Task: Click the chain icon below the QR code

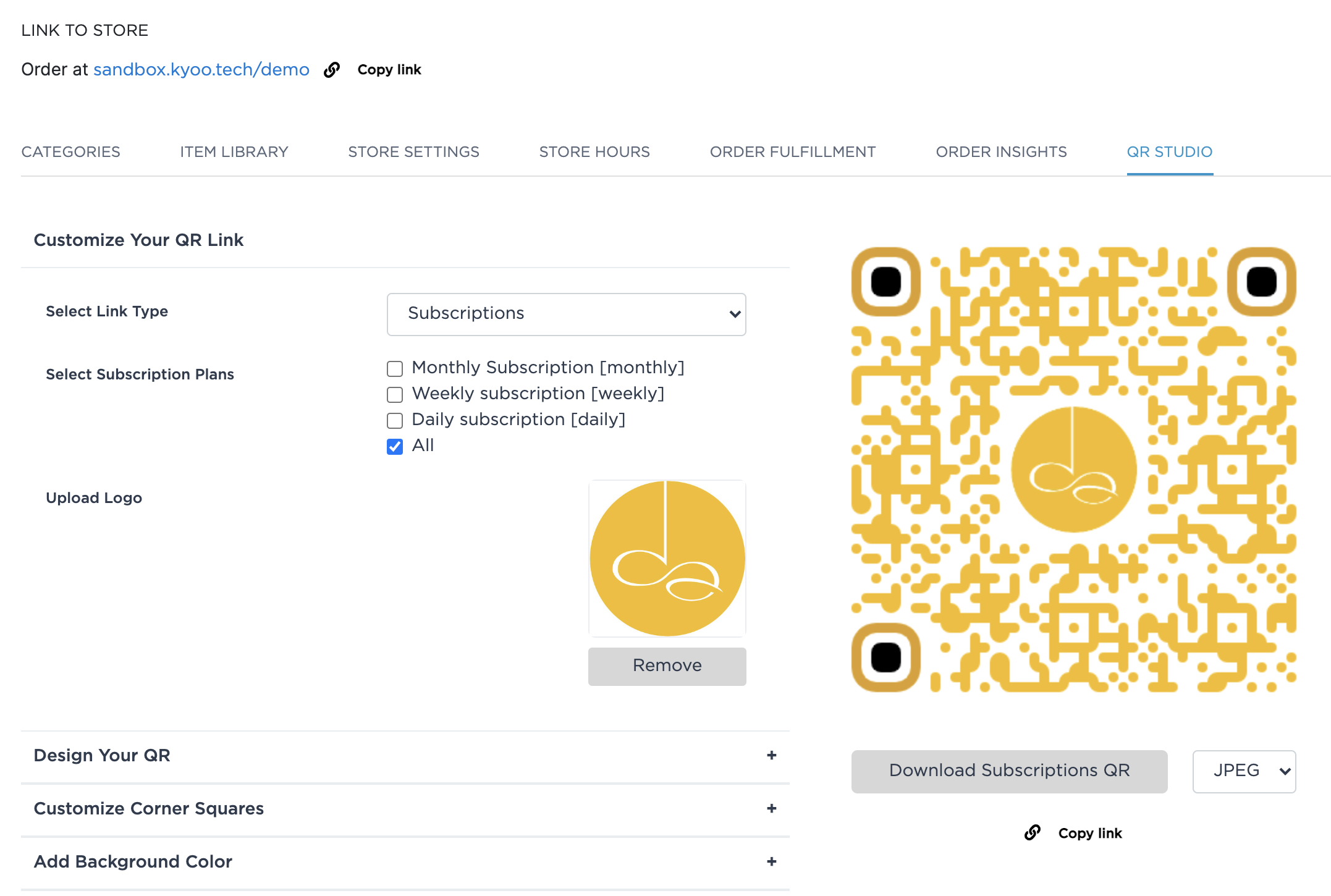Action: point(1032,832)
